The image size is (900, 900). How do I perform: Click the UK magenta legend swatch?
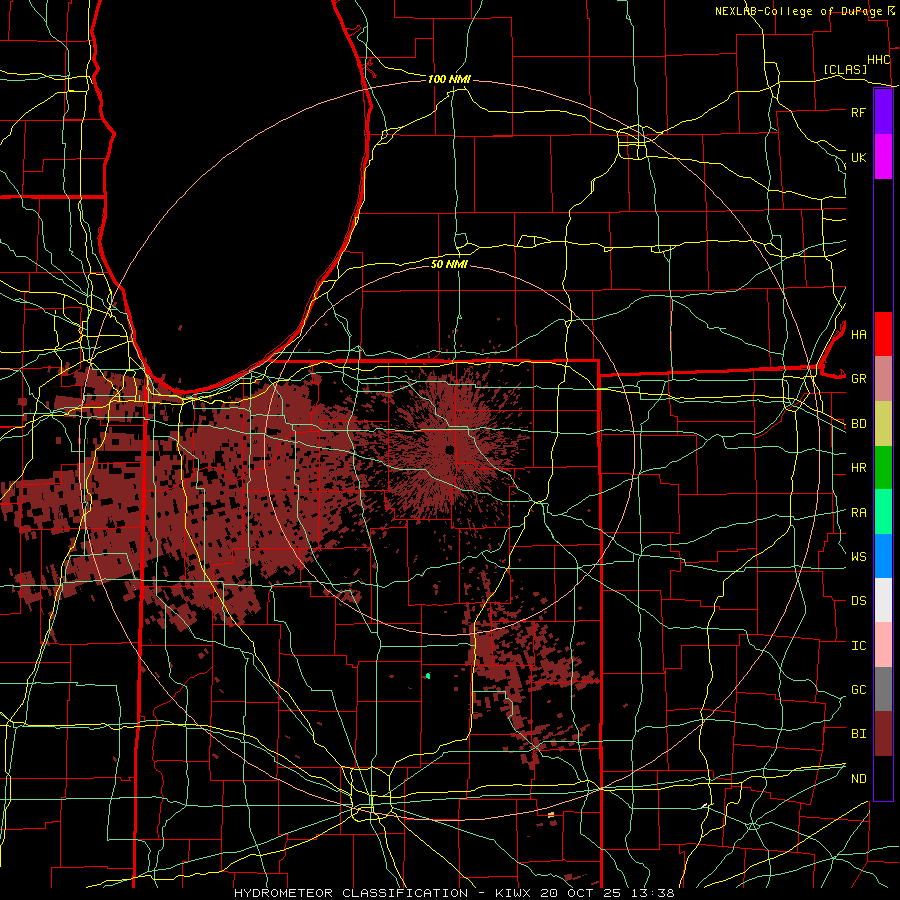(883, 157)
